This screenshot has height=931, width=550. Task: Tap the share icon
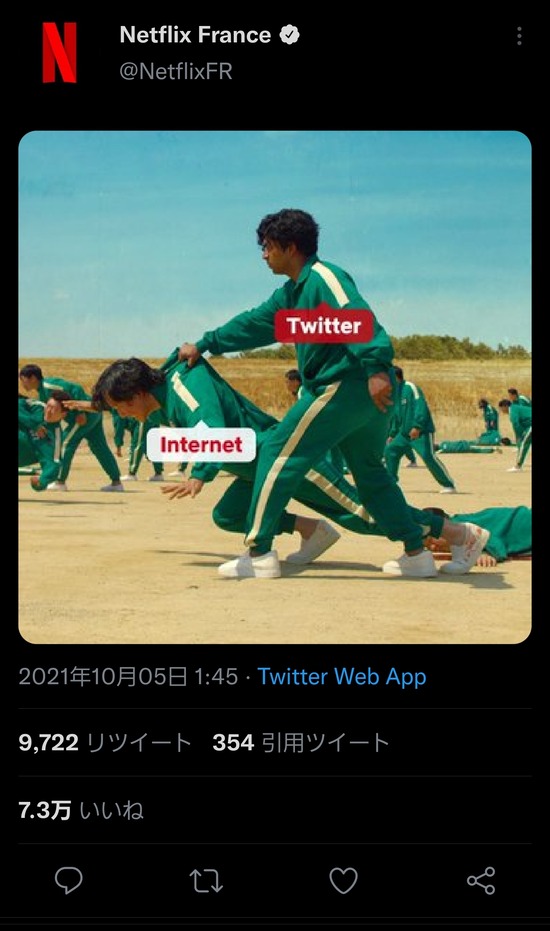481,880
